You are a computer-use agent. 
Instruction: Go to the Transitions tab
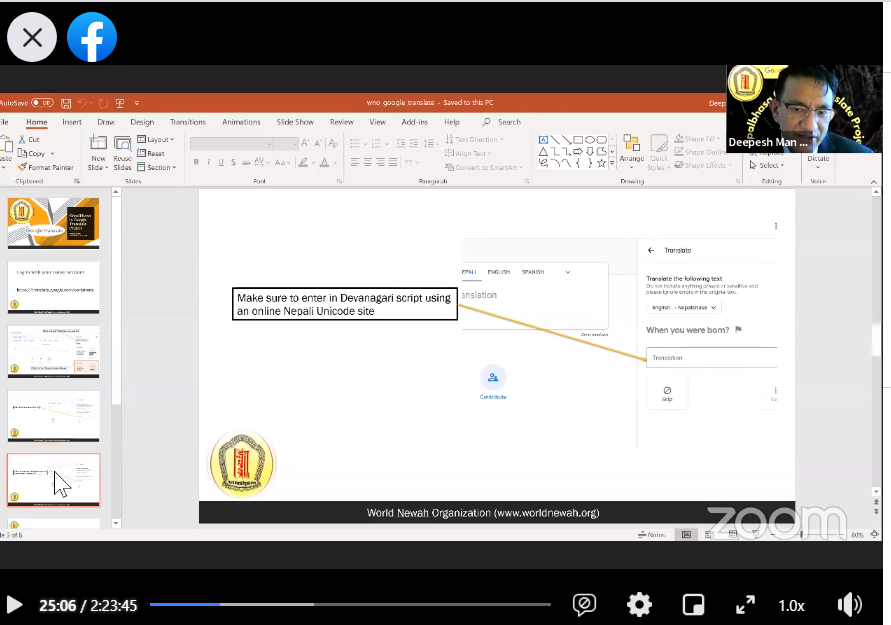pos(188,122)
